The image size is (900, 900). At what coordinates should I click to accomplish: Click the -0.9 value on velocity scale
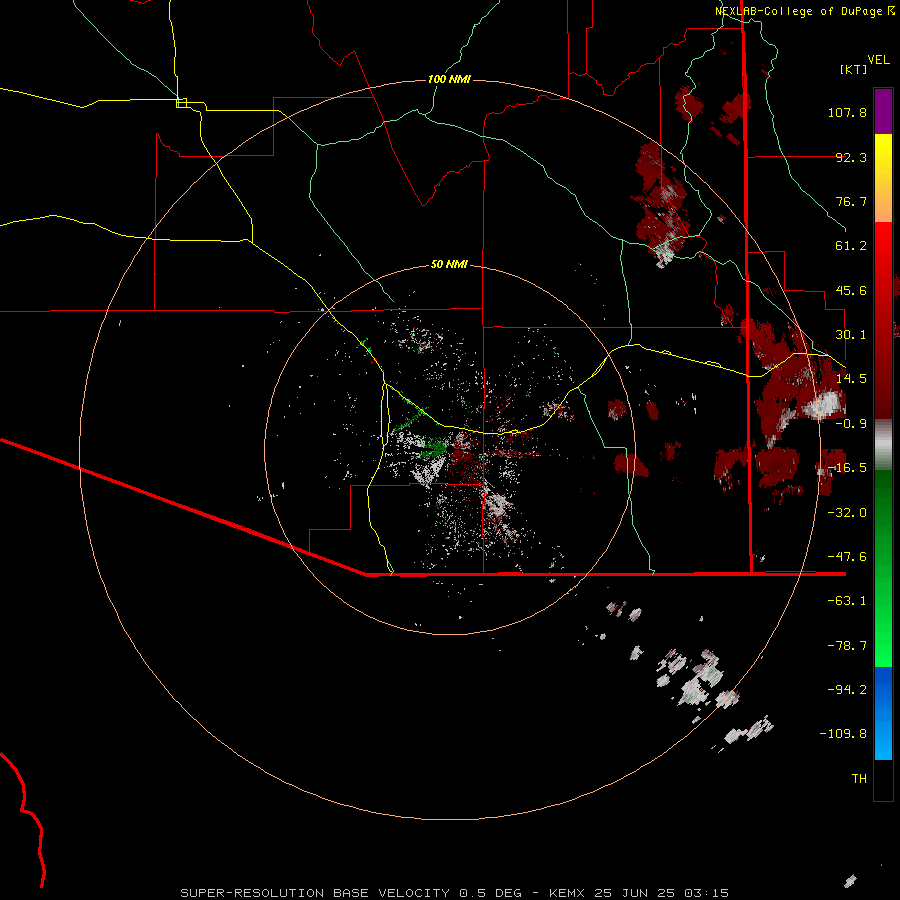851,424
